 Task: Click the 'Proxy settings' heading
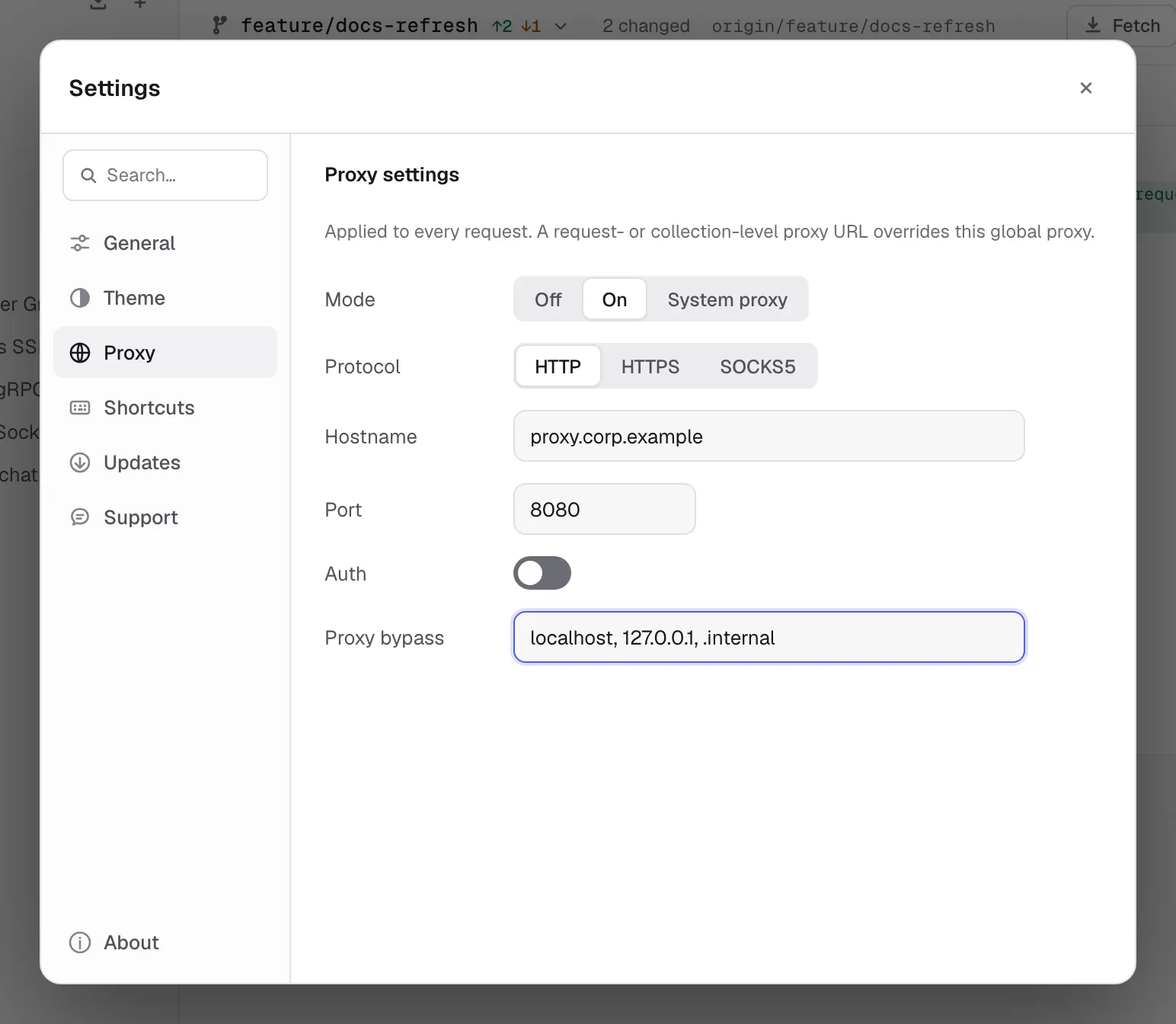pyautogui.click(x=391, y=174)
